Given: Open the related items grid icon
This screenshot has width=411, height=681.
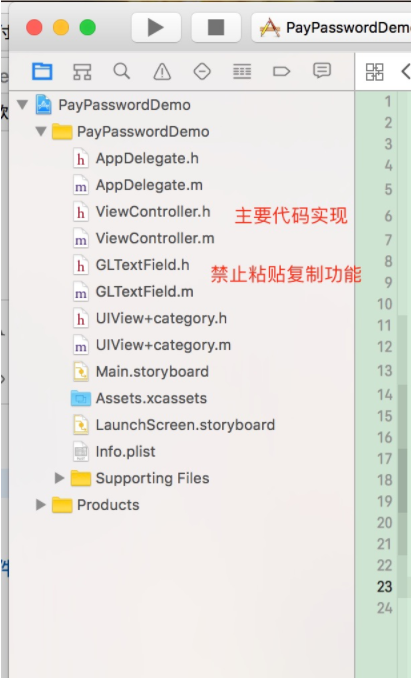Looking at the screenshot, I should (375, 72).
